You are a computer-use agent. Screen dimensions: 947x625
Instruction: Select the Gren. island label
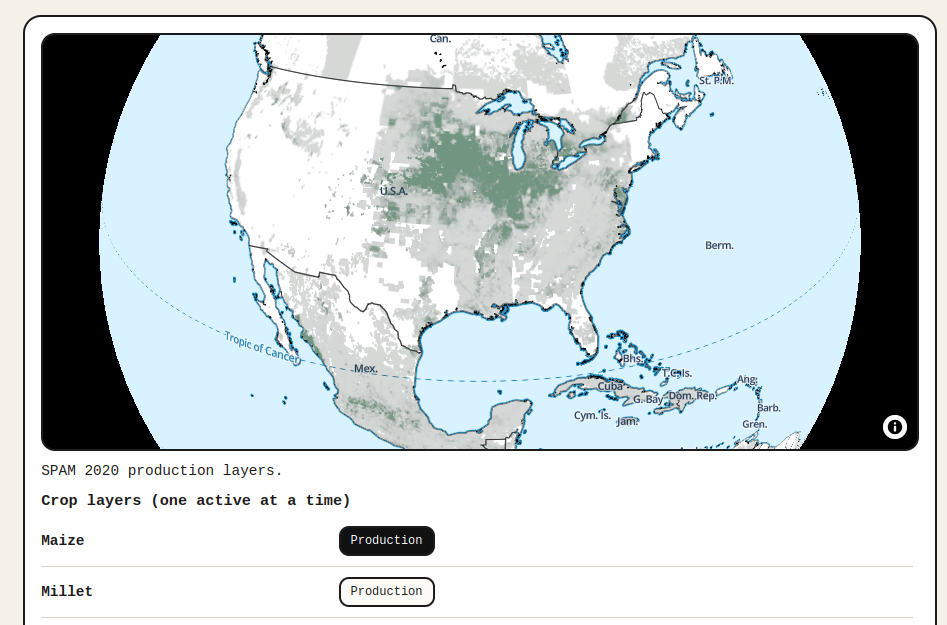[753, 423]
